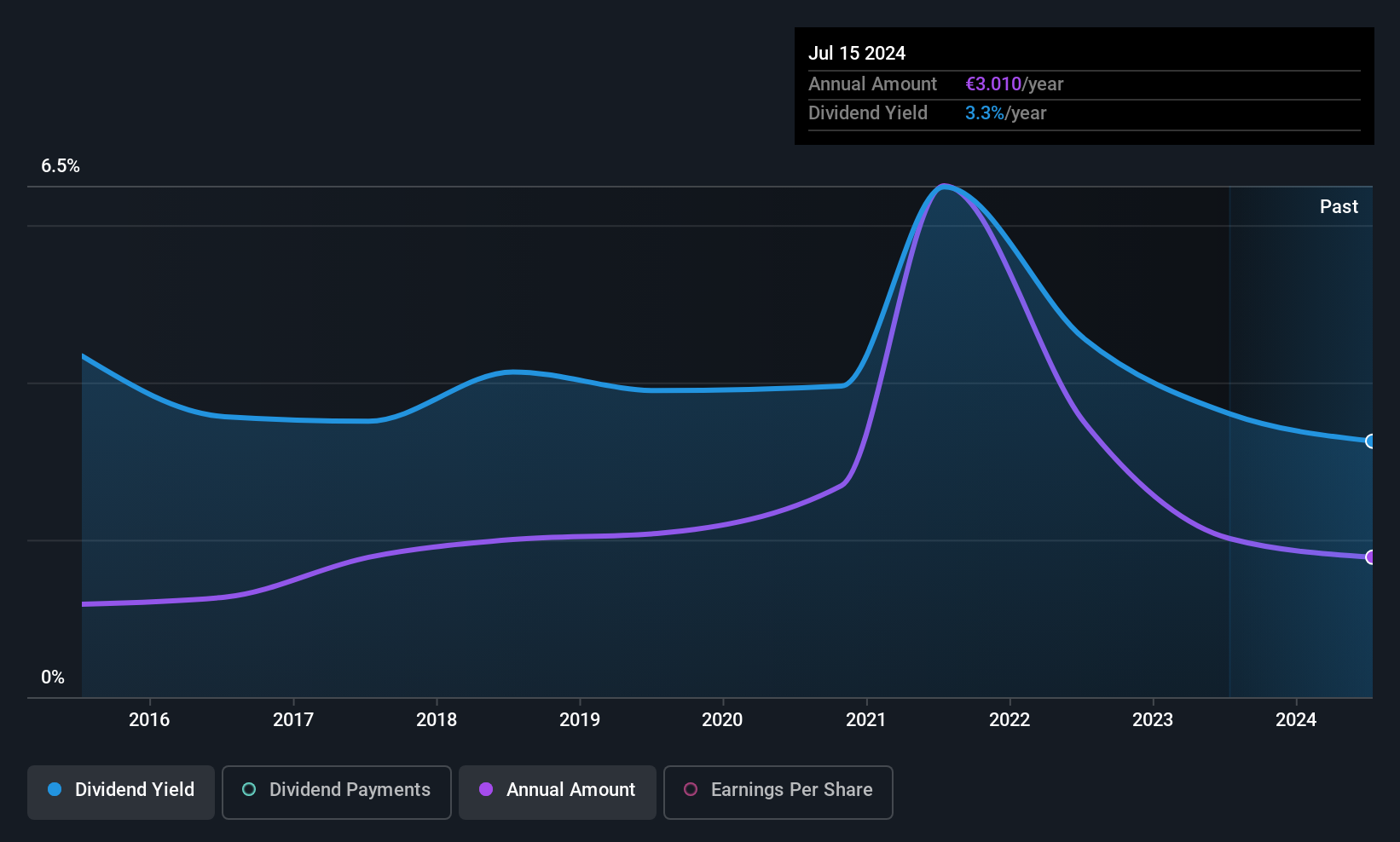The height and width of the screenshot is (842, 1400).
Task: Click the 2016 x-axis label
Action: (149, 719)
